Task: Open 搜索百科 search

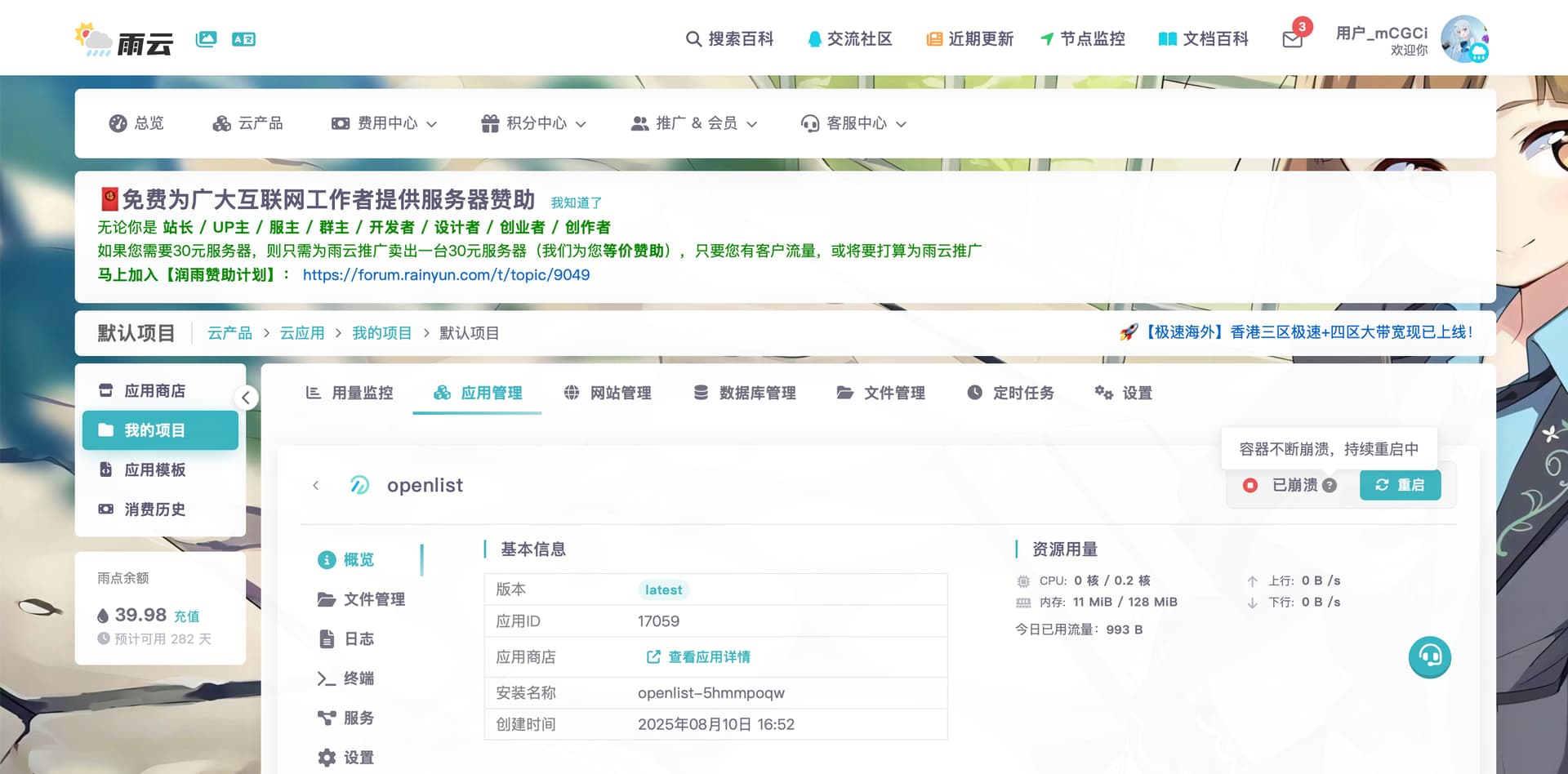Action: tap(729, 38)
